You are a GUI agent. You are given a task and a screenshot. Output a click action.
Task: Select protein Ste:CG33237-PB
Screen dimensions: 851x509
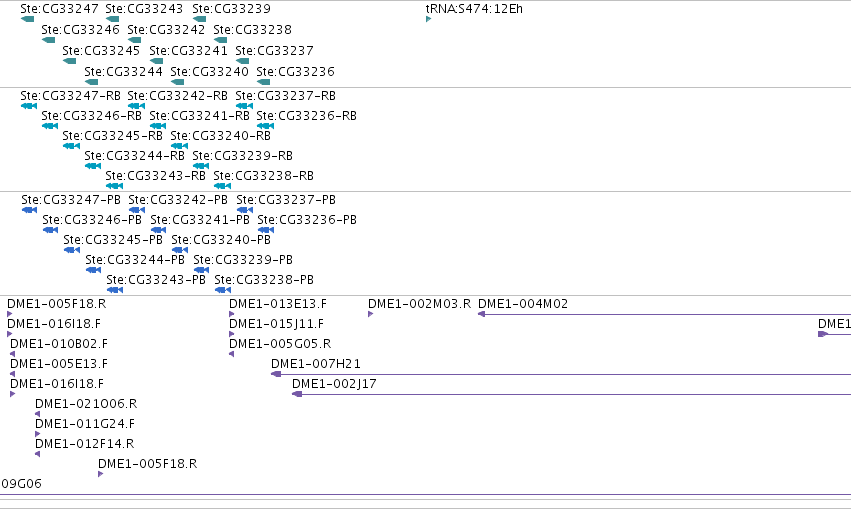[x=286, y=200]
